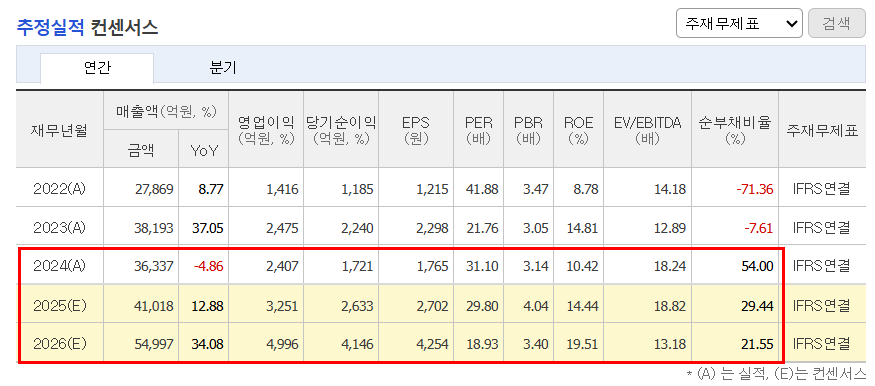The height and width of the screenshot is (386, 875).
Task: Click net income value 1,721
Action: point(357,267)
